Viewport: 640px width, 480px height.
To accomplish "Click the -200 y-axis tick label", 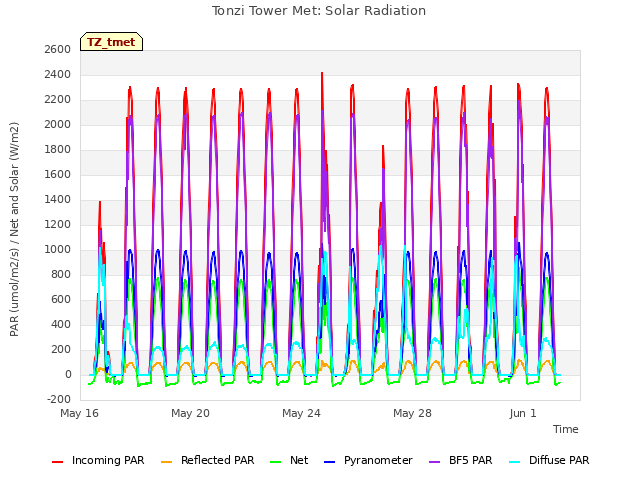I will click(59, 400).
